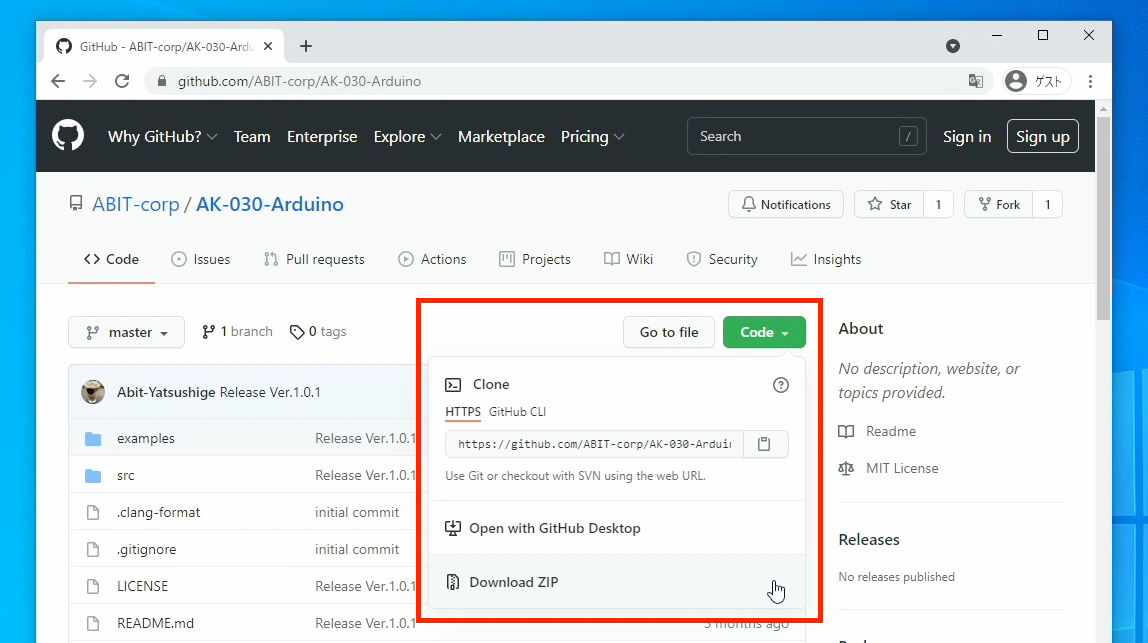Open a new browser tab with the plus icon

click(306, 46)
